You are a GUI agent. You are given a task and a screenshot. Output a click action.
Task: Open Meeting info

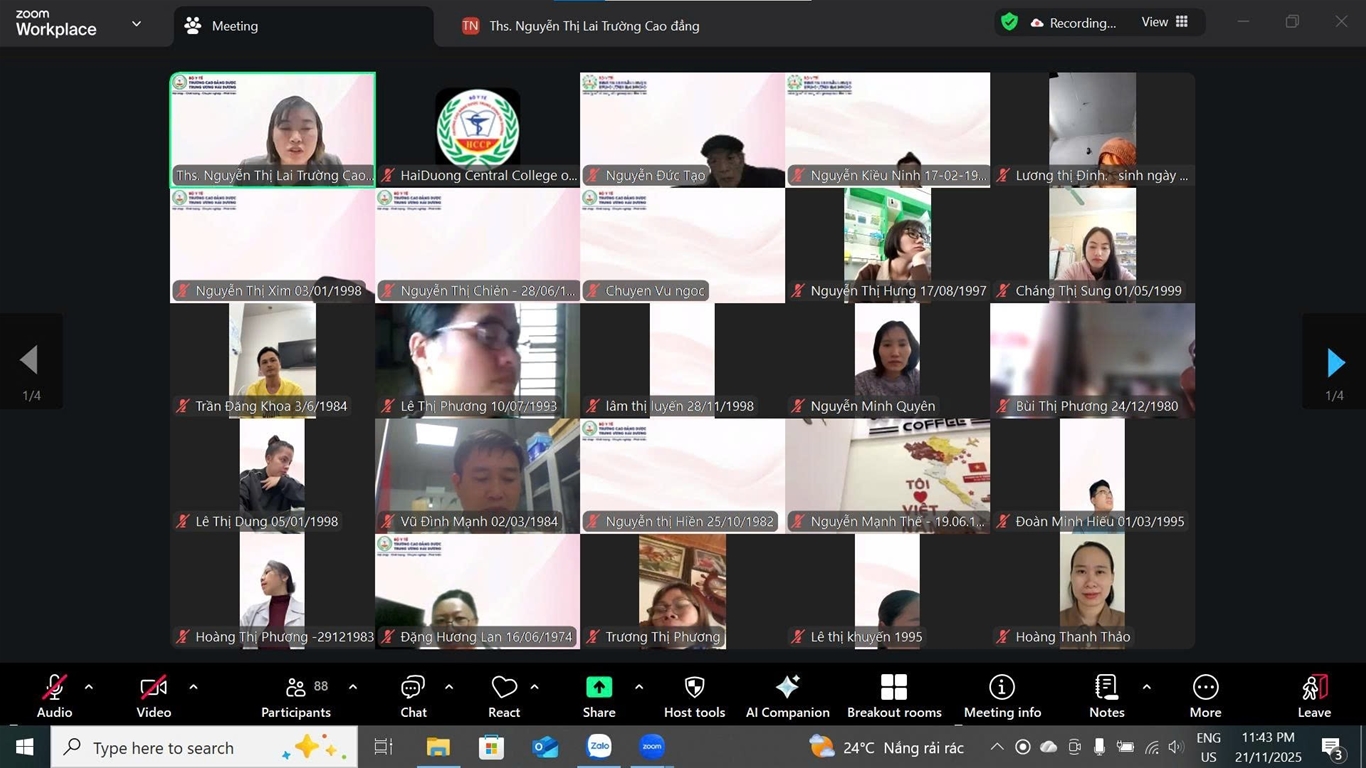click(x=1002, y=696)
